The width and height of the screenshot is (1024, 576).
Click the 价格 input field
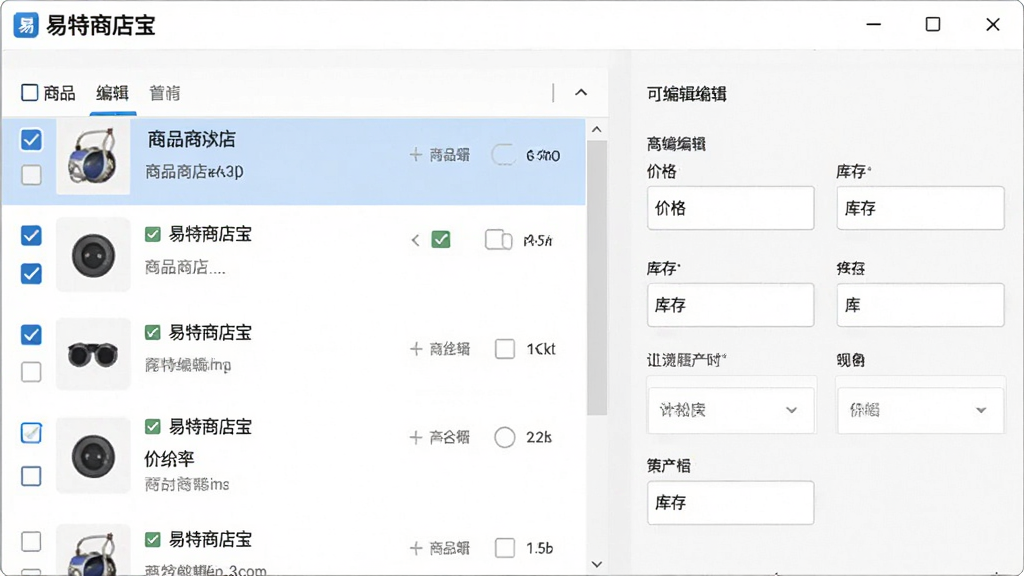click(730, 208)
